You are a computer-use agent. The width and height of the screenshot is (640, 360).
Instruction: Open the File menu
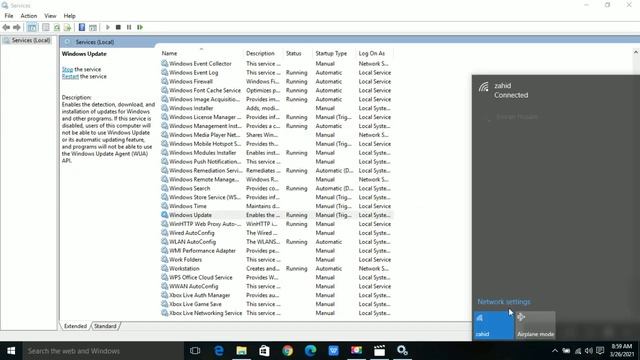pos(9,16)
